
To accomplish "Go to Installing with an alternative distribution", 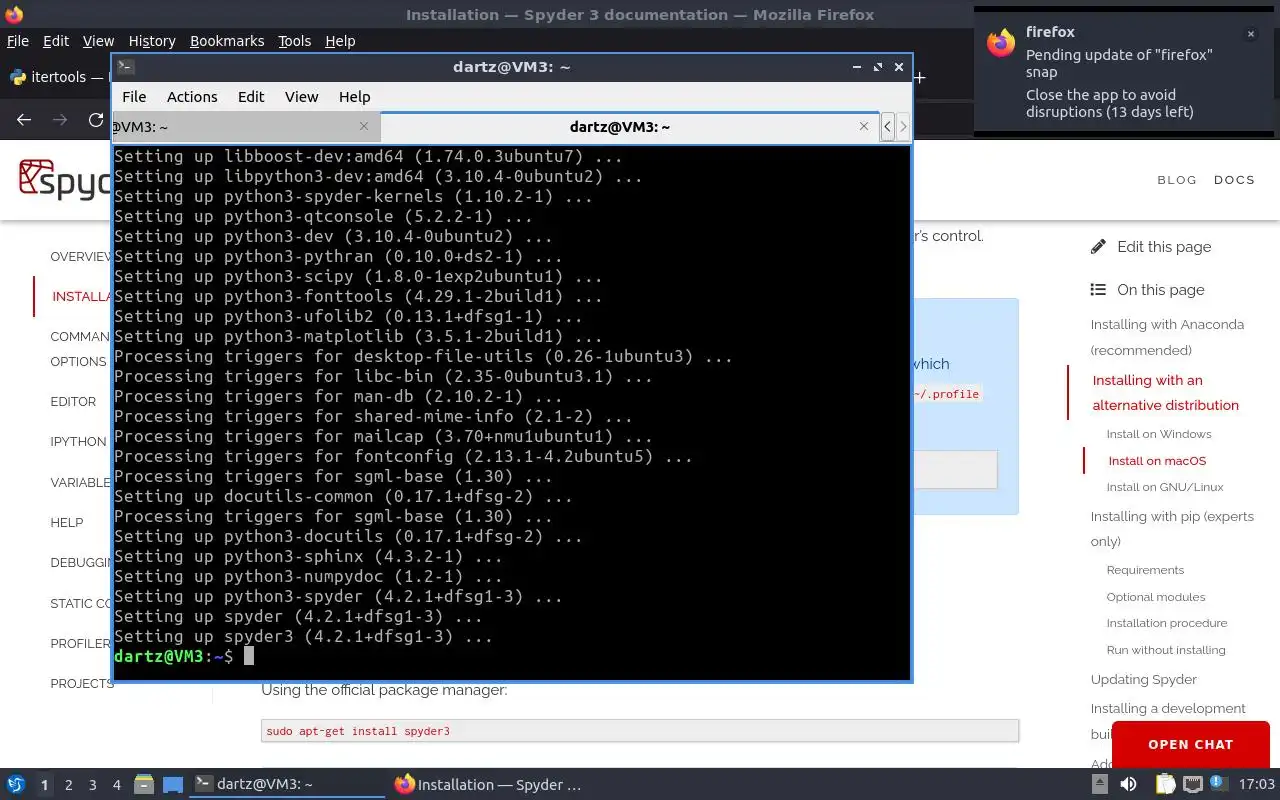I will point(1165,392).
